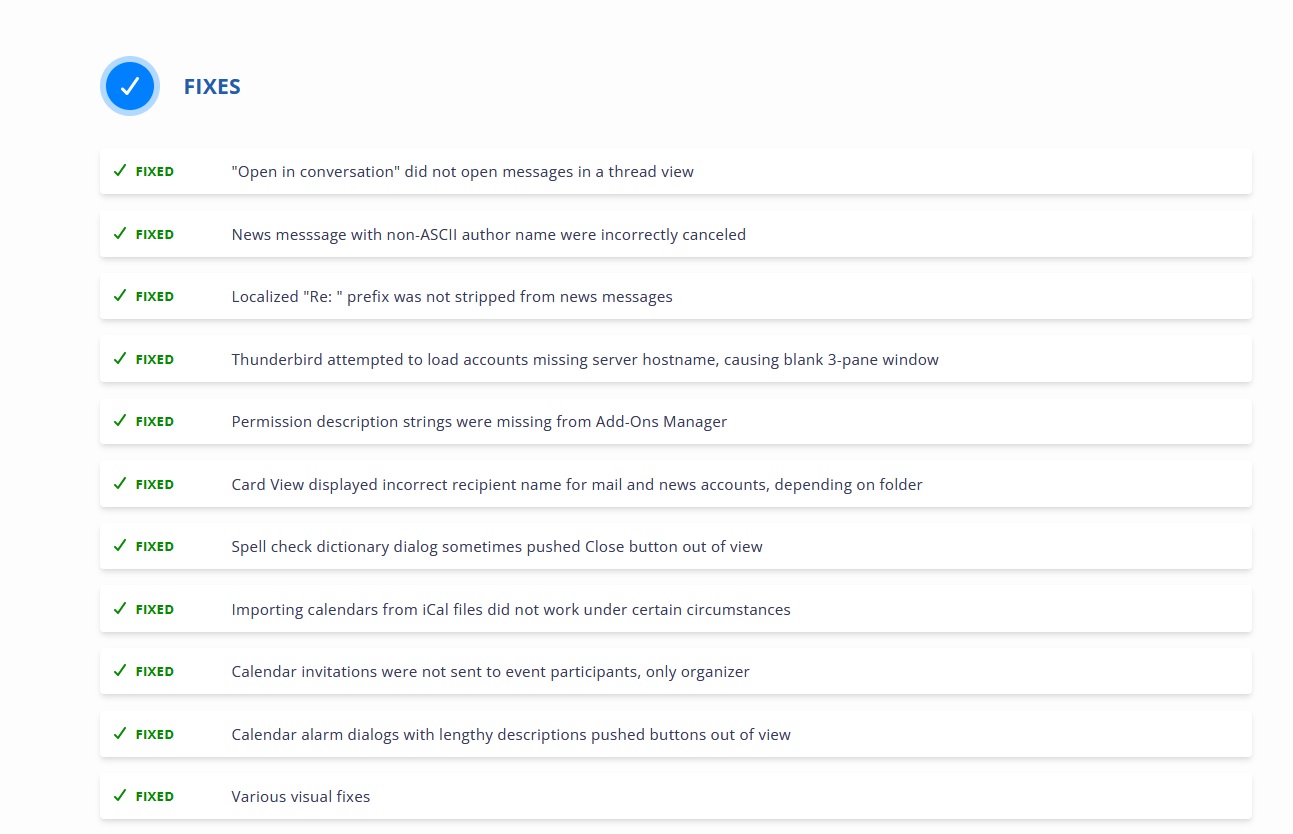Click checkmark icon on Spell check dictionary row
1293x834 pixels.
pos(119,546)
